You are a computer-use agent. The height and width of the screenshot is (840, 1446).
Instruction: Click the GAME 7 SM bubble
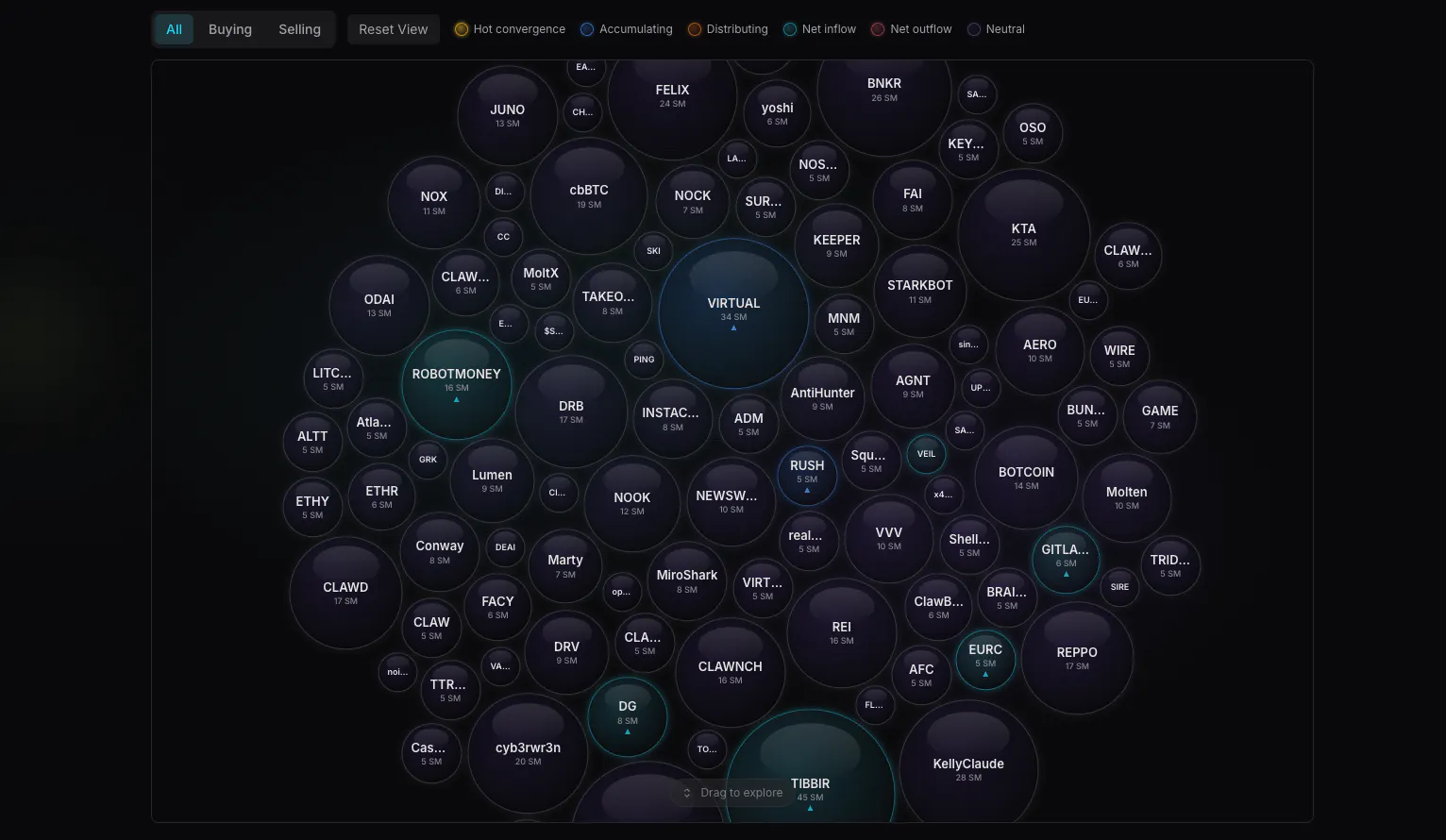pyautogui.click(x=1160, y=417)
